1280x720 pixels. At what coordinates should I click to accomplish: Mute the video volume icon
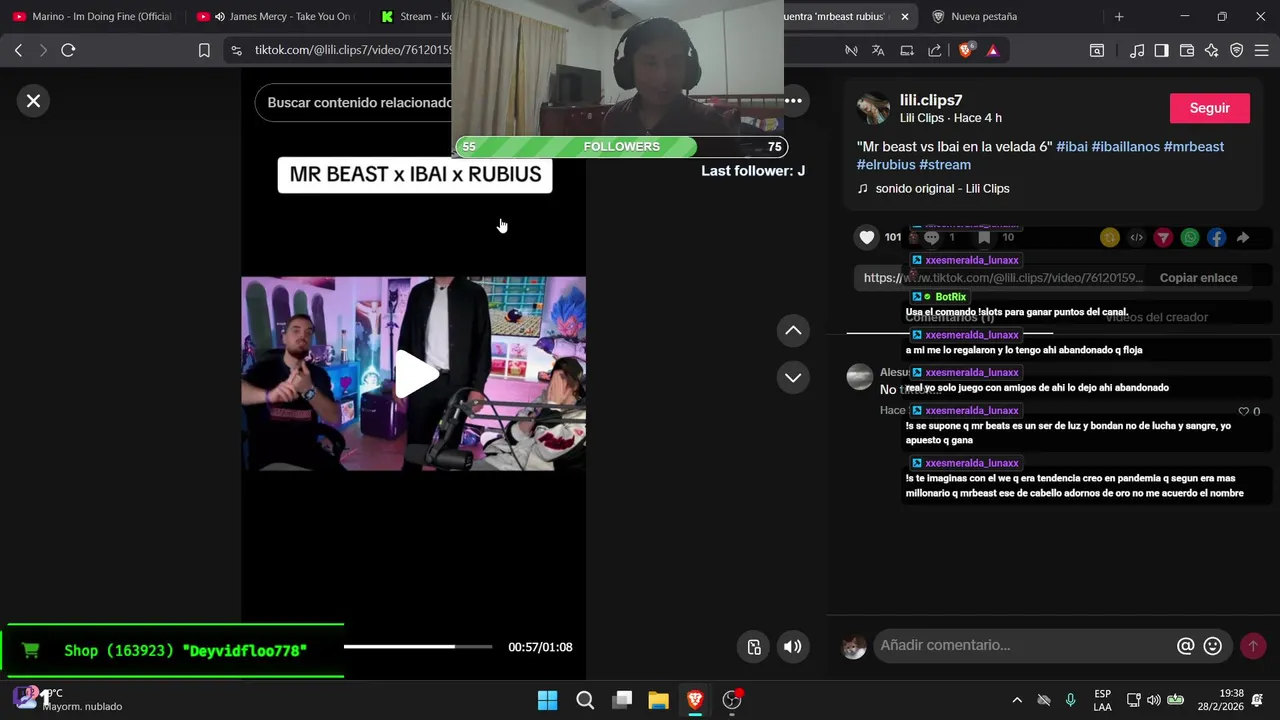(793, 647)
